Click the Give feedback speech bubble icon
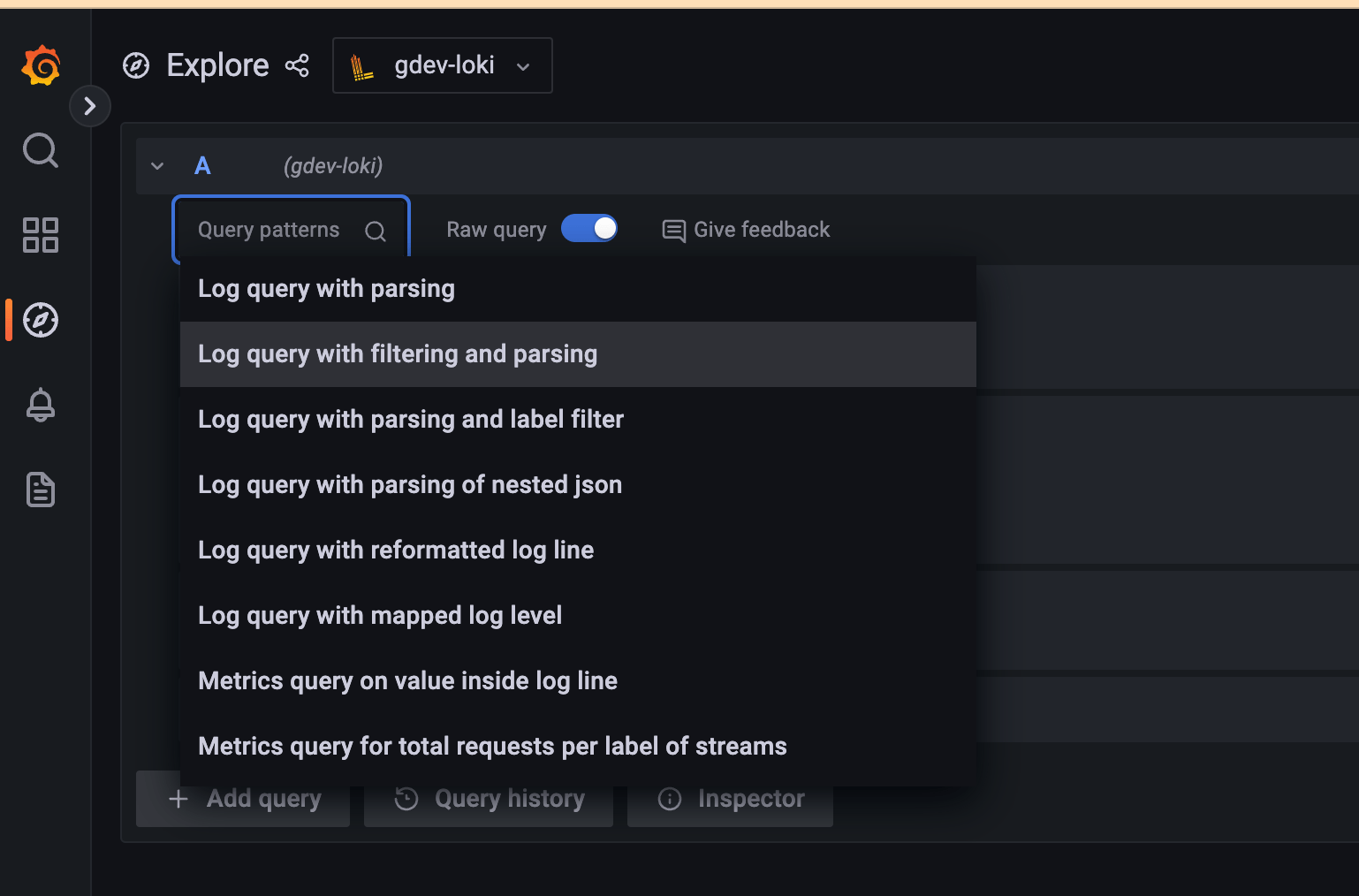This screenshot has height=896, width=1359. [674, 230]
